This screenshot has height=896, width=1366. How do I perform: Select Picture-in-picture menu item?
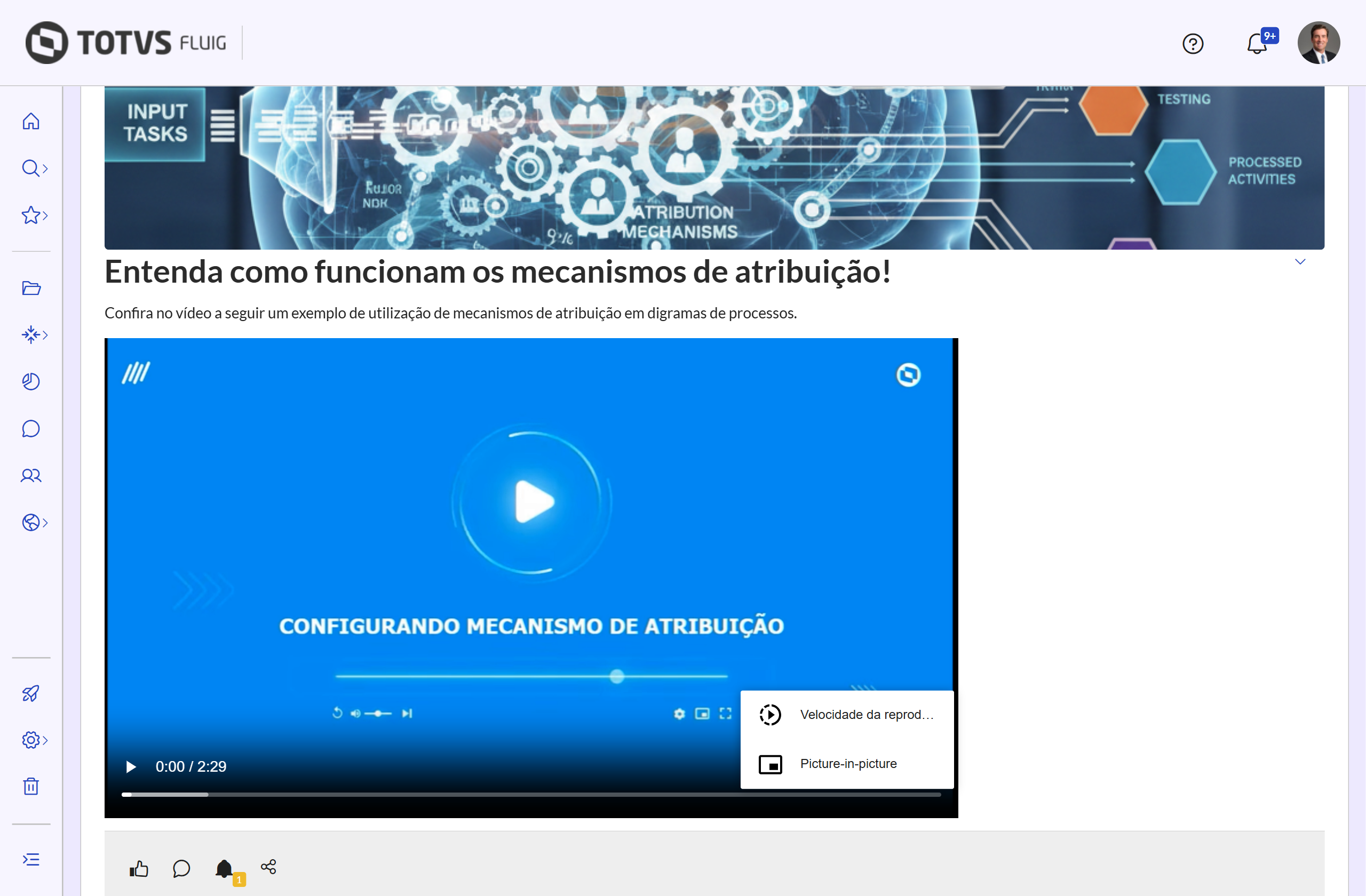847,764
